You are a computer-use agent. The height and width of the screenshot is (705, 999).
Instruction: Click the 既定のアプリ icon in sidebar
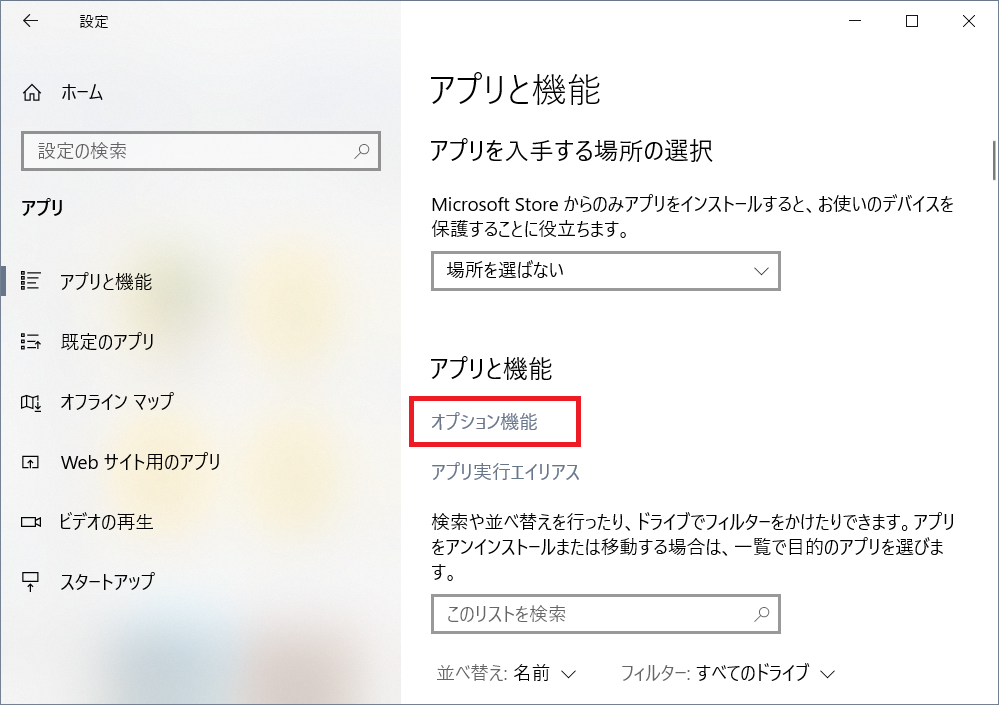pos(31,341)
